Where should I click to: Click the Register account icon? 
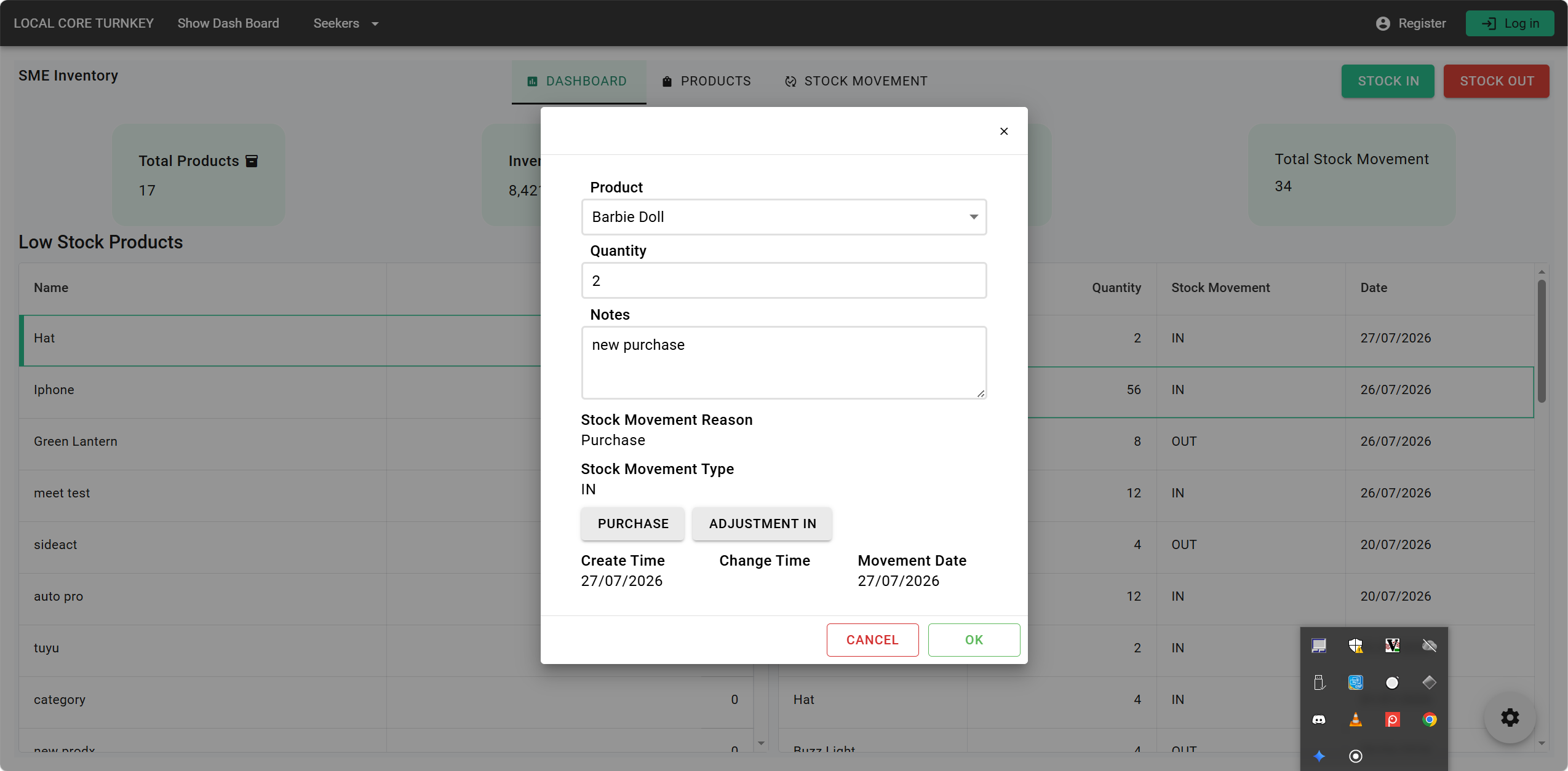[x=1383, y=23]
